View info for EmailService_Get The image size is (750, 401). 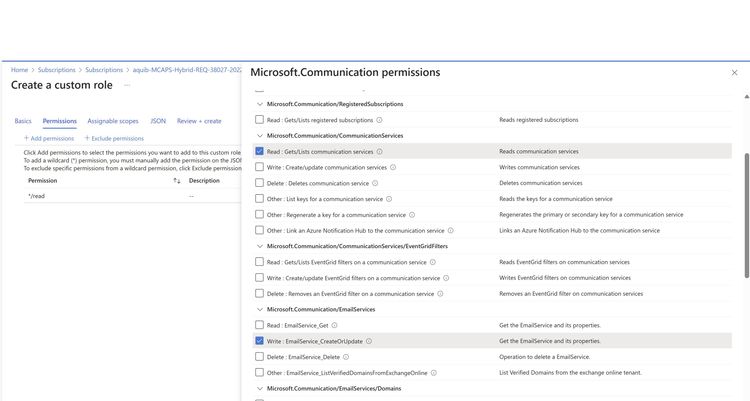[x=334, y=325]
